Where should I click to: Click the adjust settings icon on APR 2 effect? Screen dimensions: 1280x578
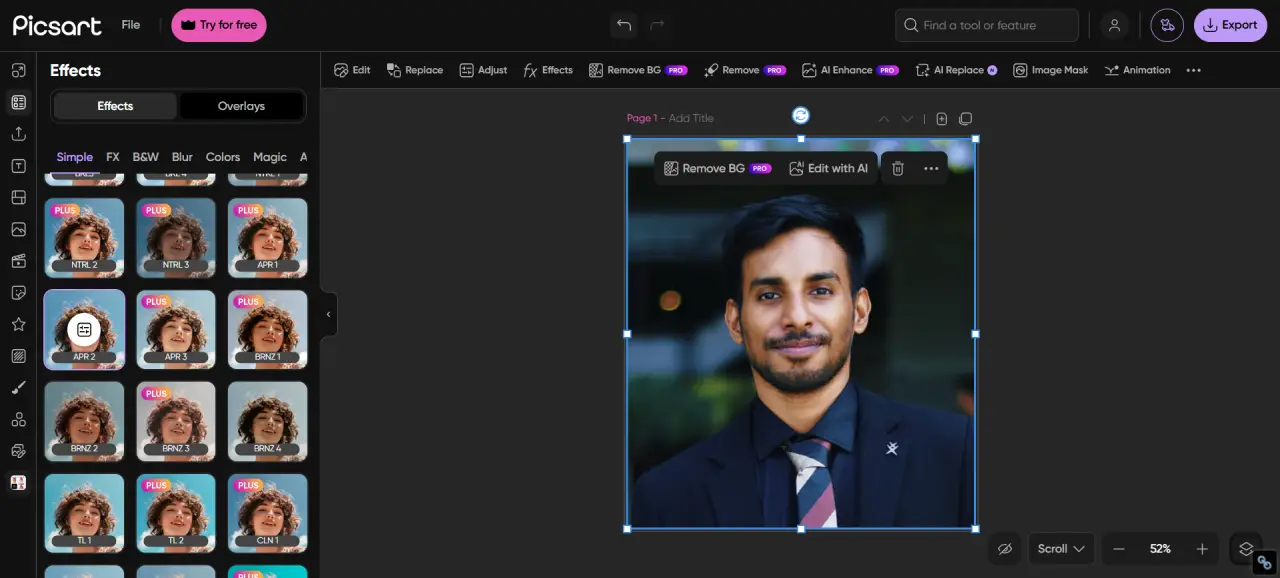[x=84, y=329]
